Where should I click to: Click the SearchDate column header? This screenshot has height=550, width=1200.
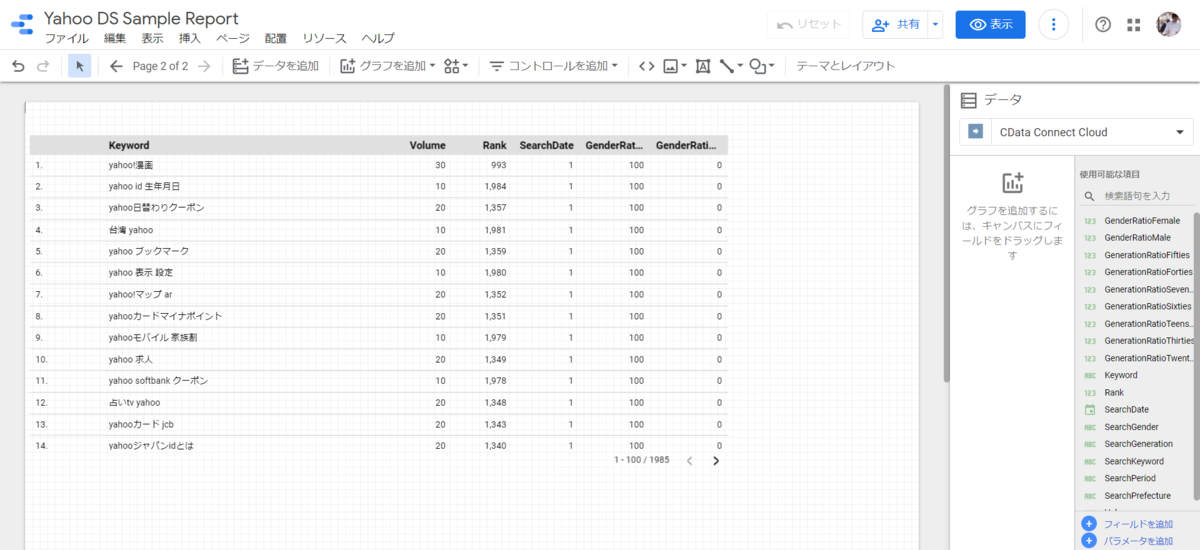click(546, 145)
